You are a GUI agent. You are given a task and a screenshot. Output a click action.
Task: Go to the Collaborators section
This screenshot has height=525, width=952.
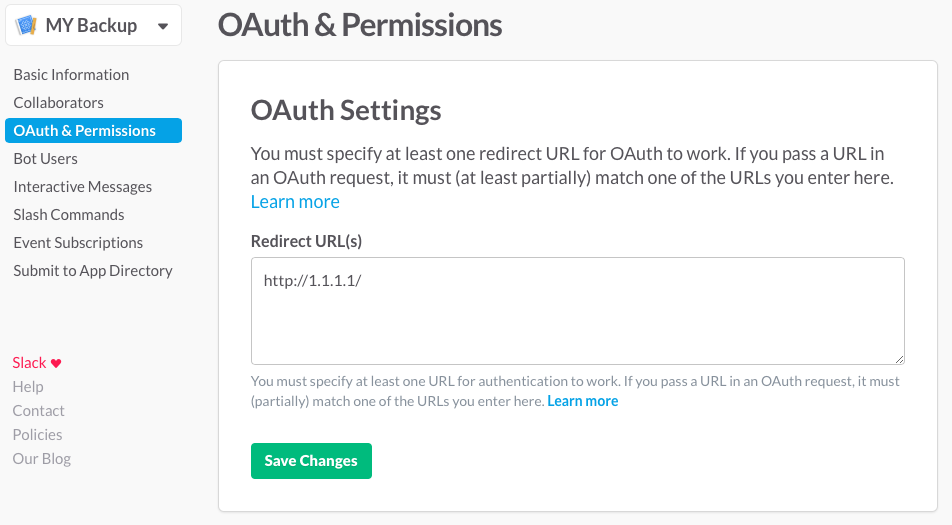point(58,103)
